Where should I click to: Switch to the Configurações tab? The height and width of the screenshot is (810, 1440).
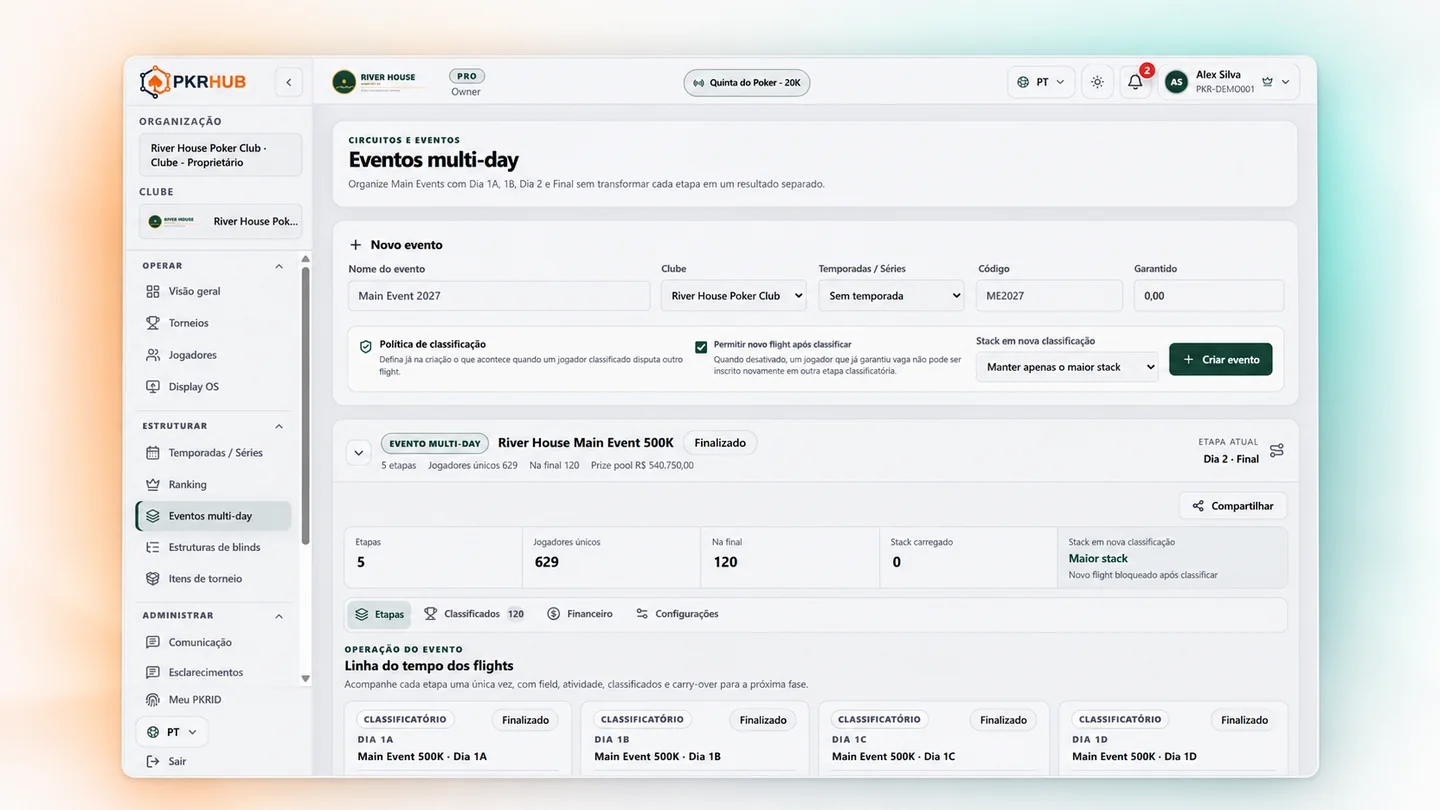[677, 614]
